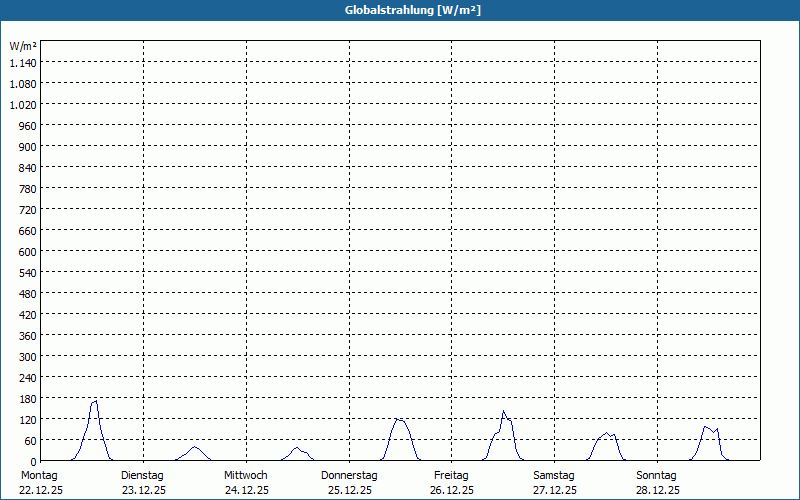Image resolution: width=800 pixels, height=500 pixels.
Task: Click the 1.020 y-axis value
Action: [23, 105]
